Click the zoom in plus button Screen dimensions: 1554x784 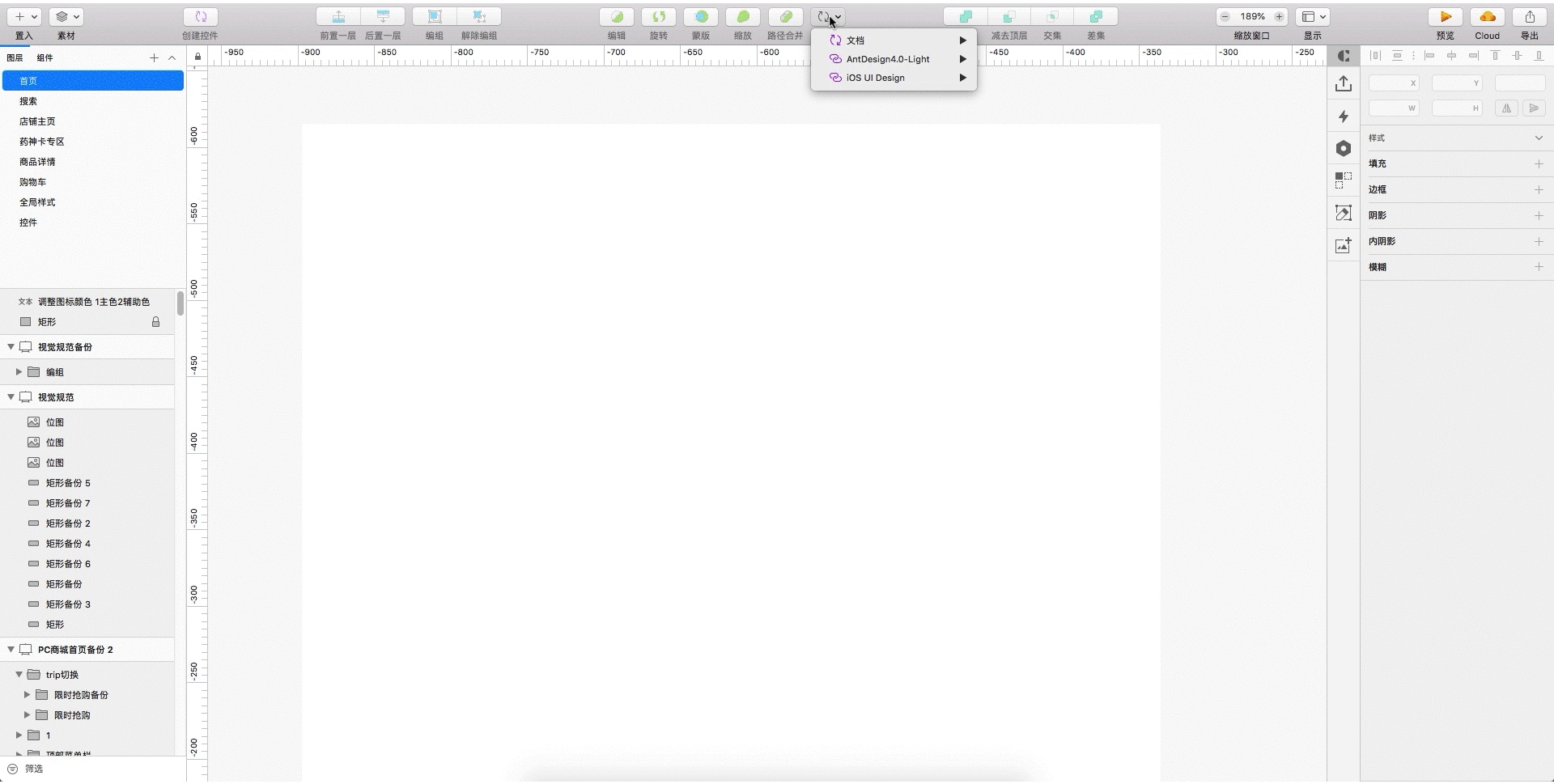[x=1279, y=17]
